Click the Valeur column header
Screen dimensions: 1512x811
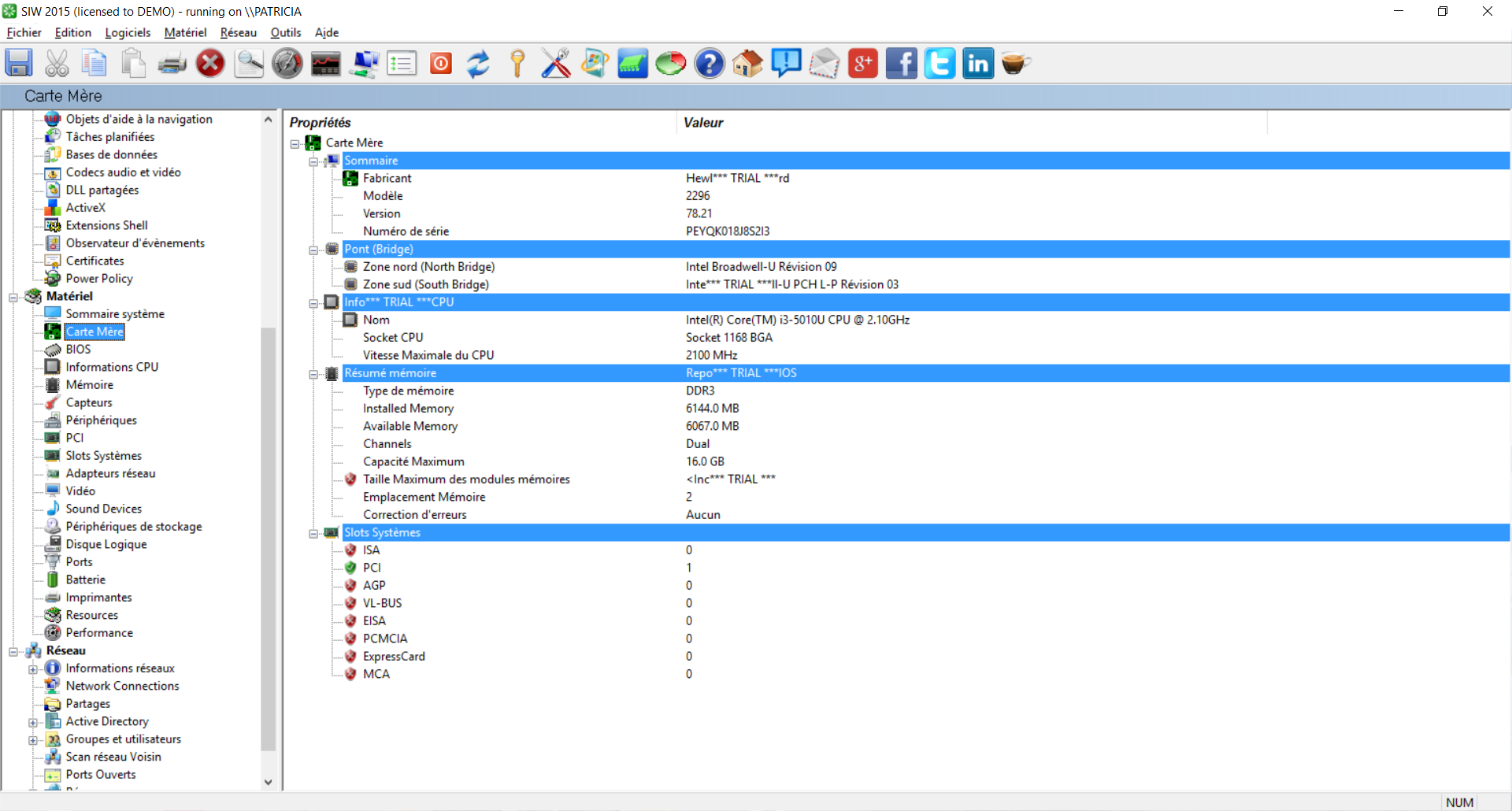point(973,122)
